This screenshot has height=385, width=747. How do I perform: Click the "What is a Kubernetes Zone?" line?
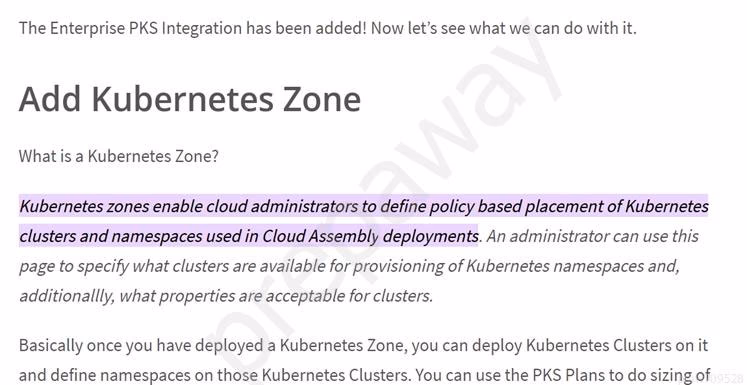point(119,156)
